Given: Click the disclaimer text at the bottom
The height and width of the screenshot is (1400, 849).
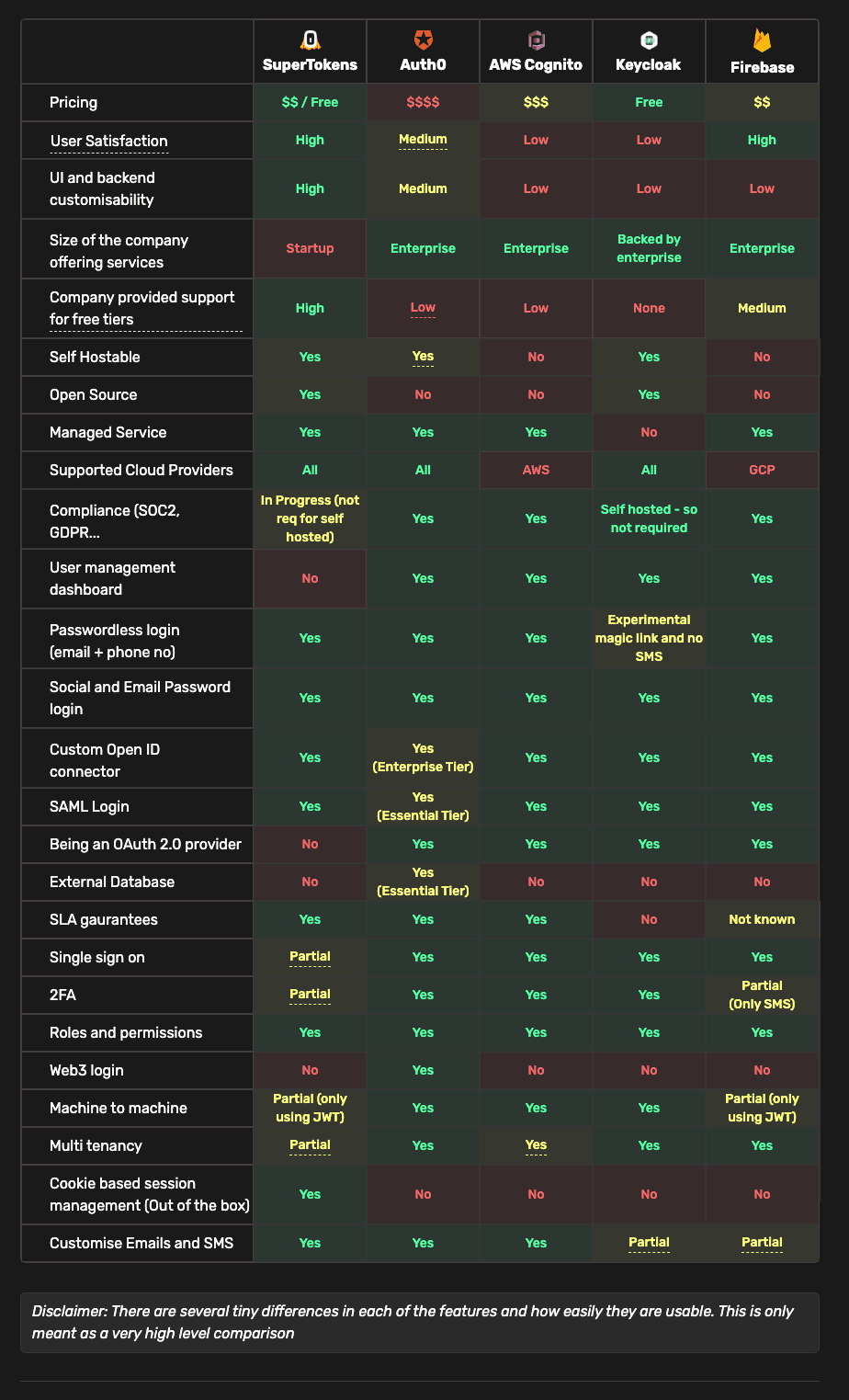Looking at the screenshot, I should click(419, 1321).
